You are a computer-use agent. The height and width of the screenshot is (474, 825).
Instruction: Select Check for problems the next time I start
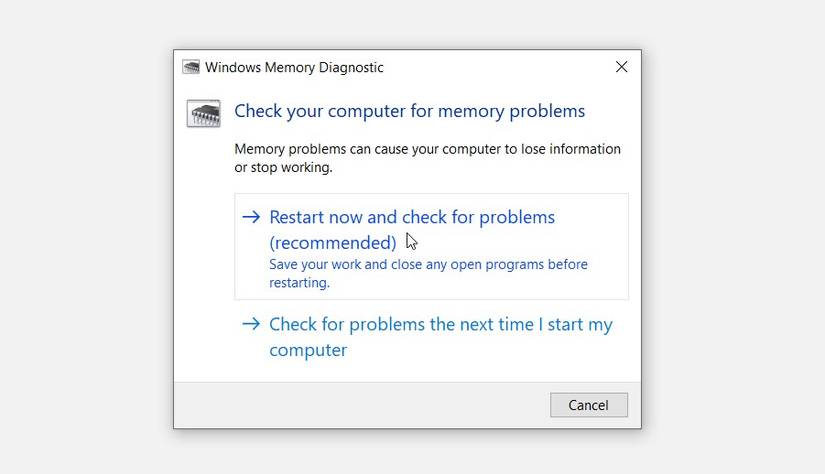(x=440, y=325)
